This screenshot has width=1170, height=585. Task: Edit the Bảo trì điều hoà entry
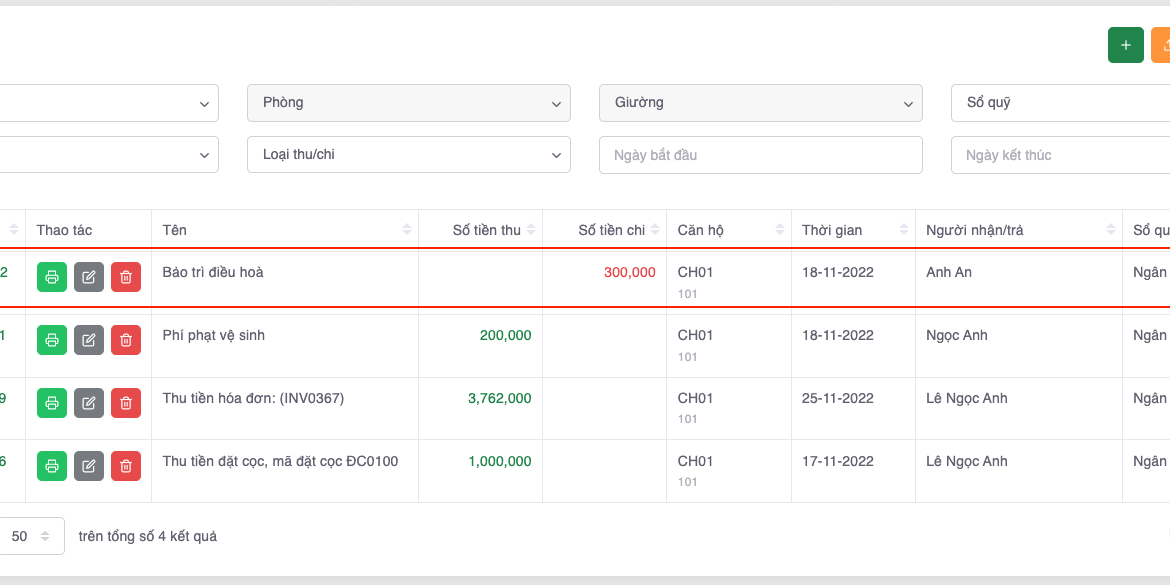pyautogui.click(x=89, y=277)
